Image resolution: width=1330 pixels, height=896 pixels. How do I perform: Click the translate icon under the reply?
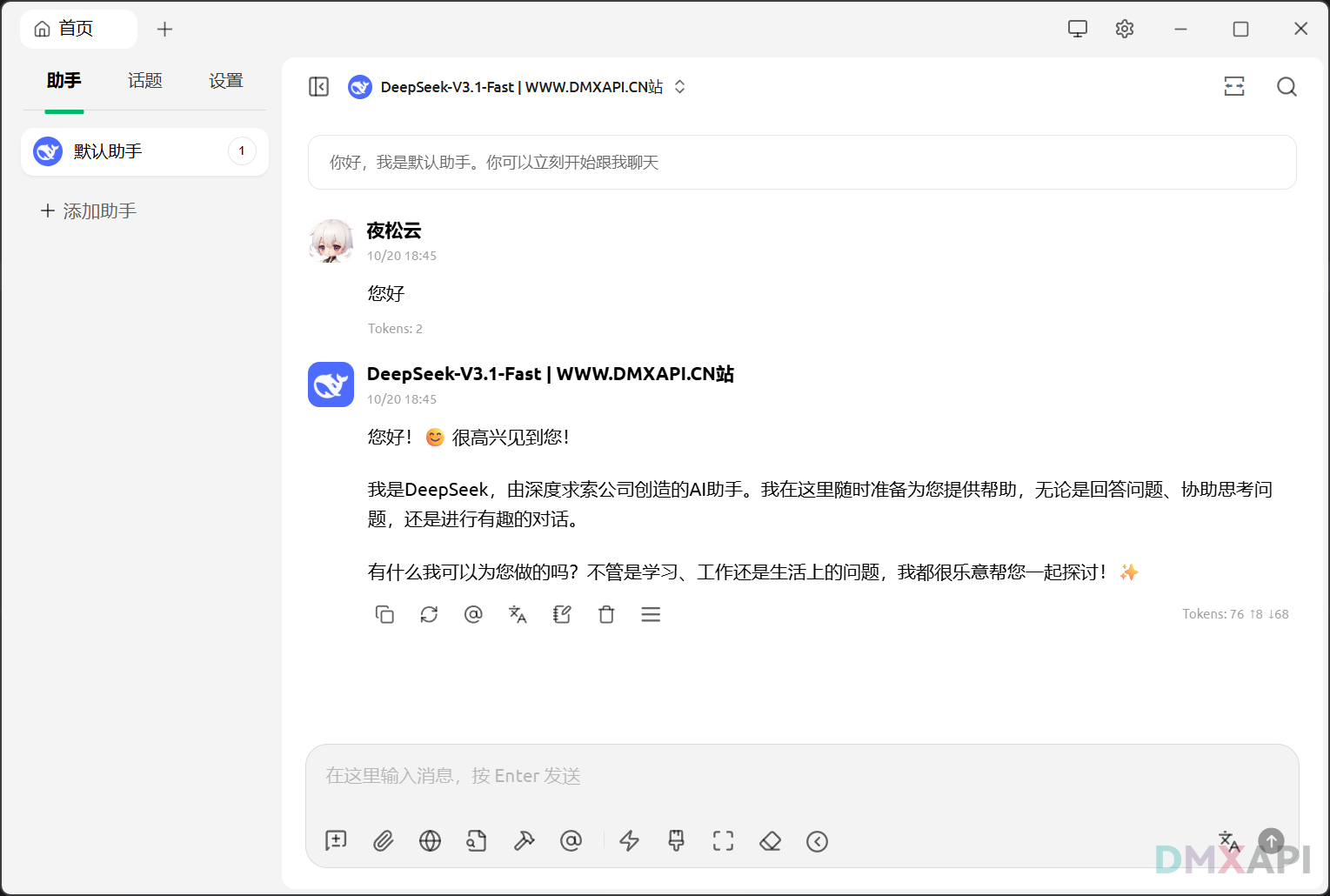tap(518, 615)
